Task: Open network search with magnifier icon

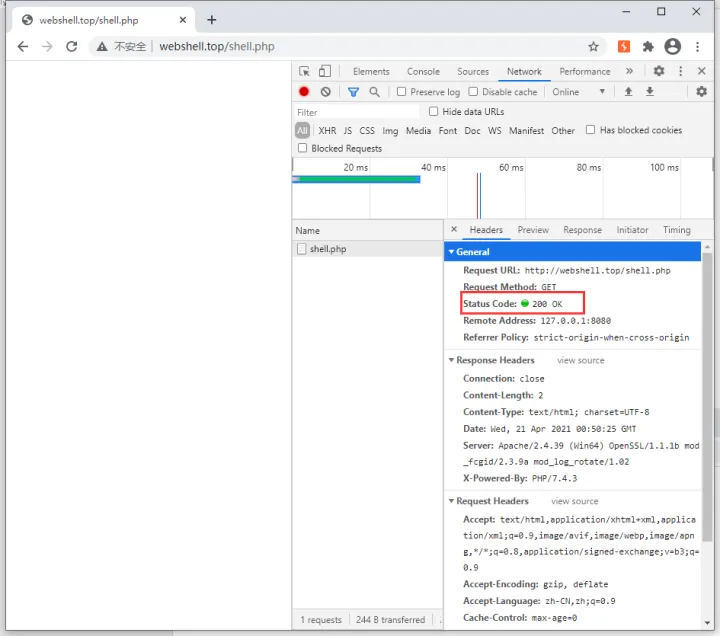Action: click(374, 92)
